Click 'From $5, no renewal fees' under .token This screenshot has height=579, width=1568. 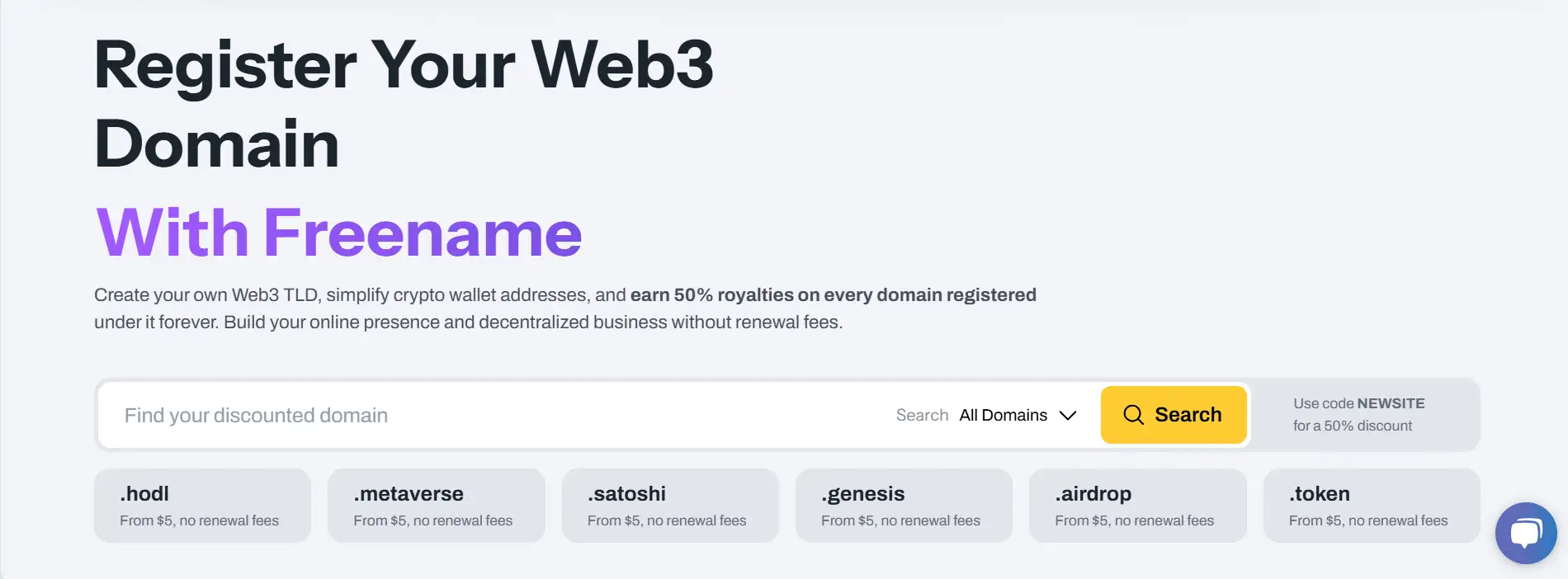(1367, 520)
